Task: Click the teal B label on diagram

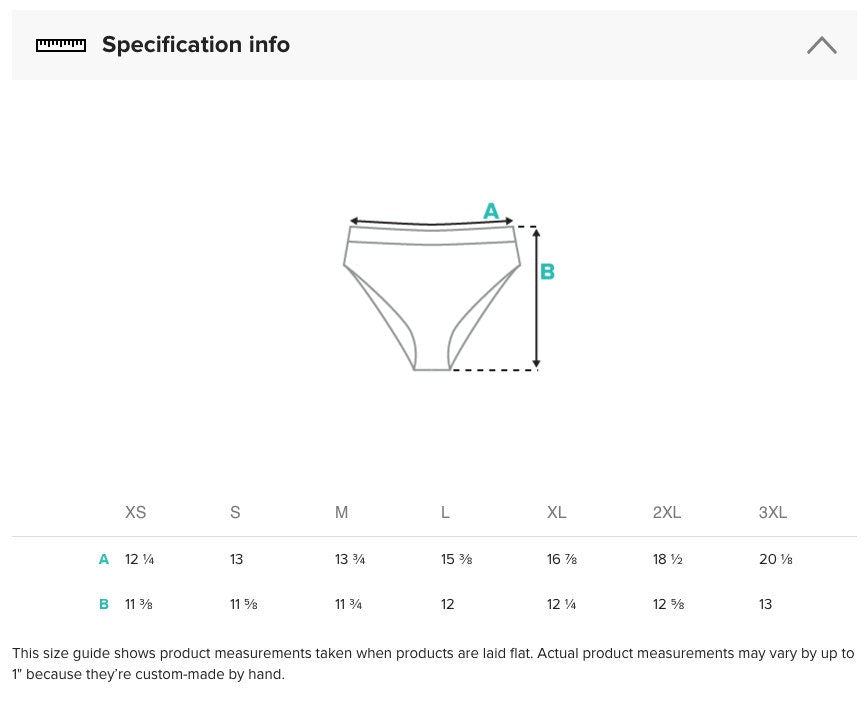Action: [x=547, y=272]
